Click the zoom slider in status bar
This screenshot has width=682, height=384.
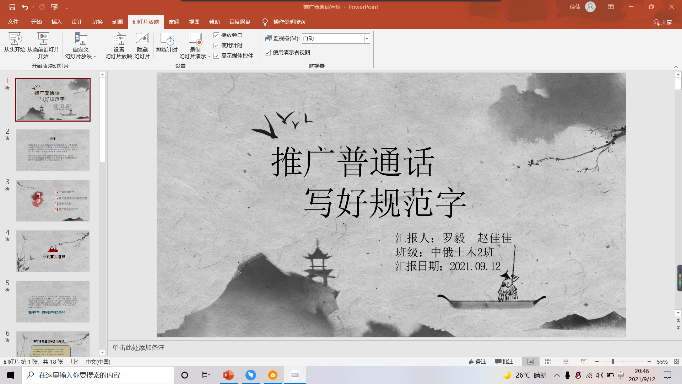[622, 361]
